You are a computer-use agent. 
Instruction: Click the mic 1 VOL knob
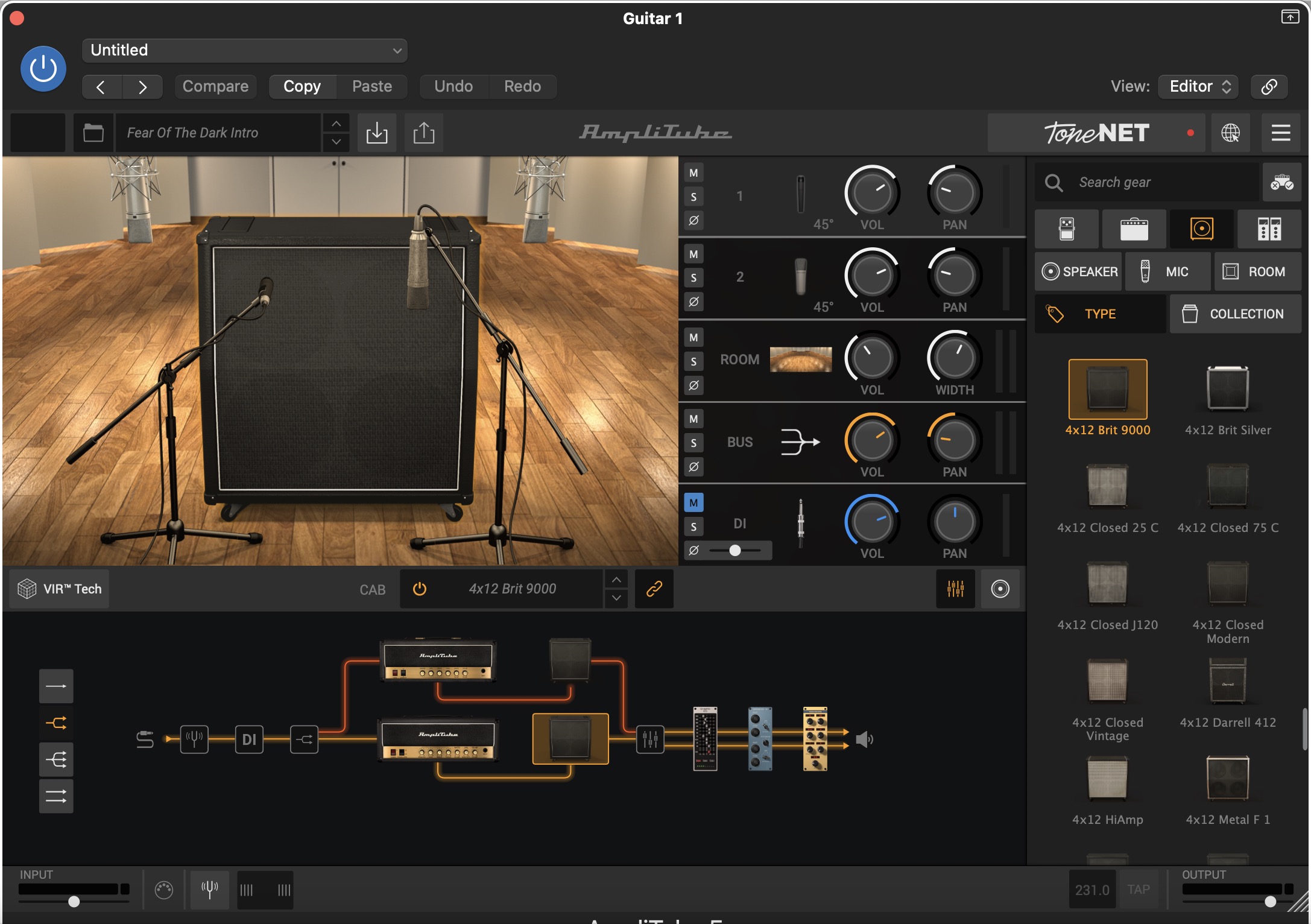click(x=871, y=192)
